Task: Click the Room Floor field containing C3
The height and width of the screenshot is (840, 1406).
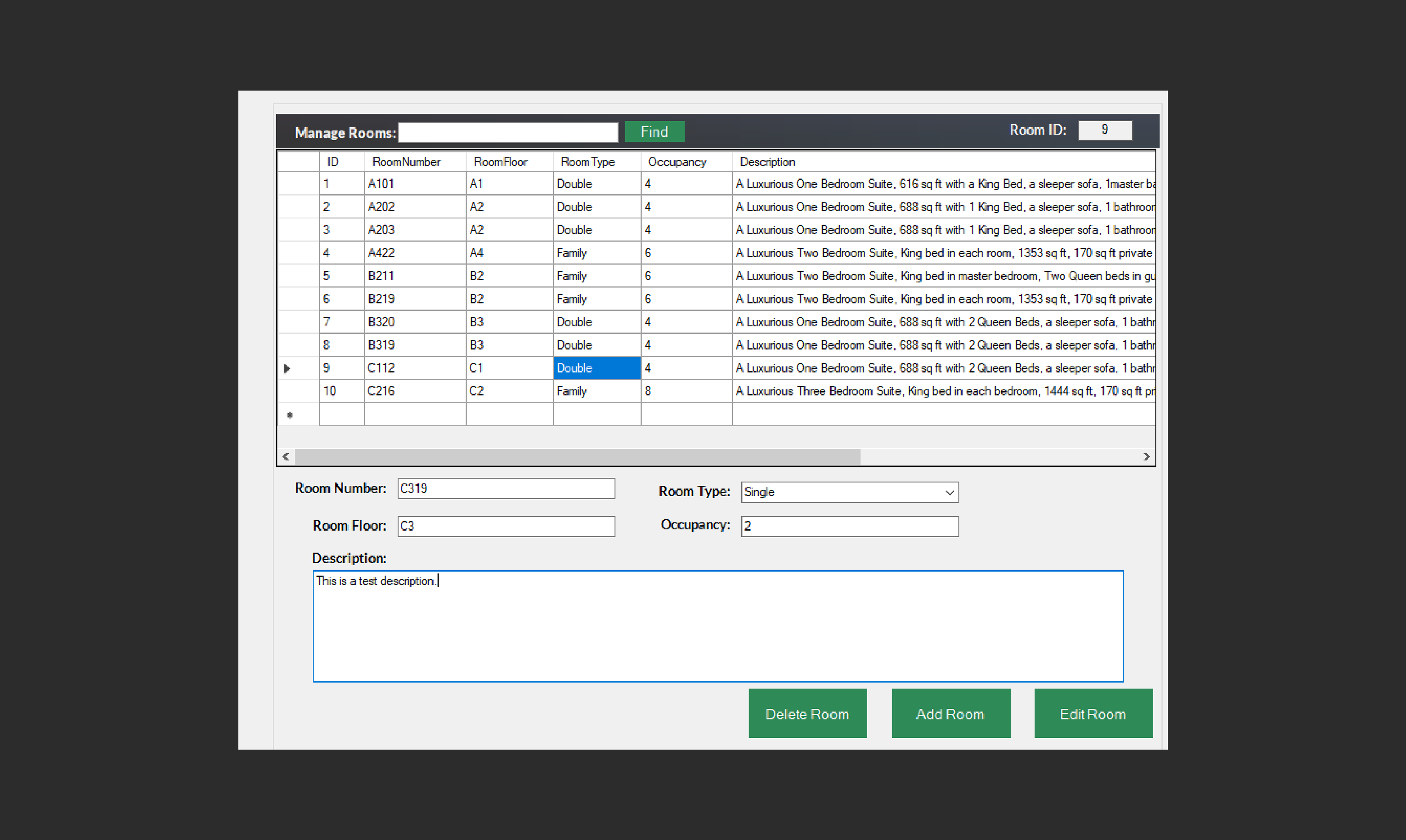Action: tap(506, 526)
